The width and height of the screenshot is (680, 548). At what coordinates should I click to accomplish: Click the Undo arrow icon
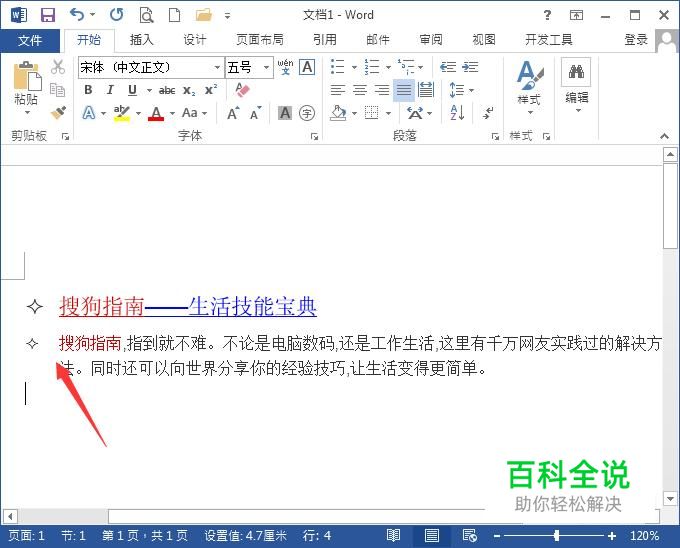77,15
